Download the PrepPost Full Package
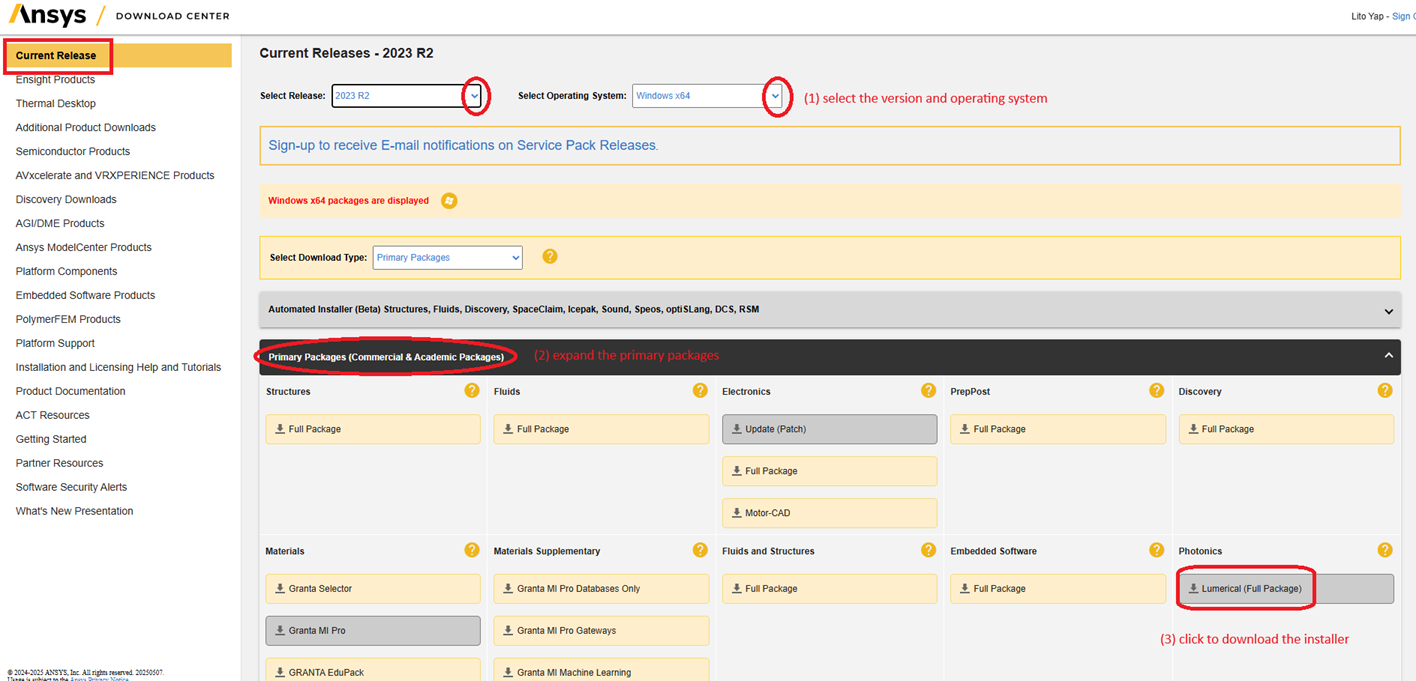Image resolution: width=1416 pixels, height=681 pixels. point(1058,429)
